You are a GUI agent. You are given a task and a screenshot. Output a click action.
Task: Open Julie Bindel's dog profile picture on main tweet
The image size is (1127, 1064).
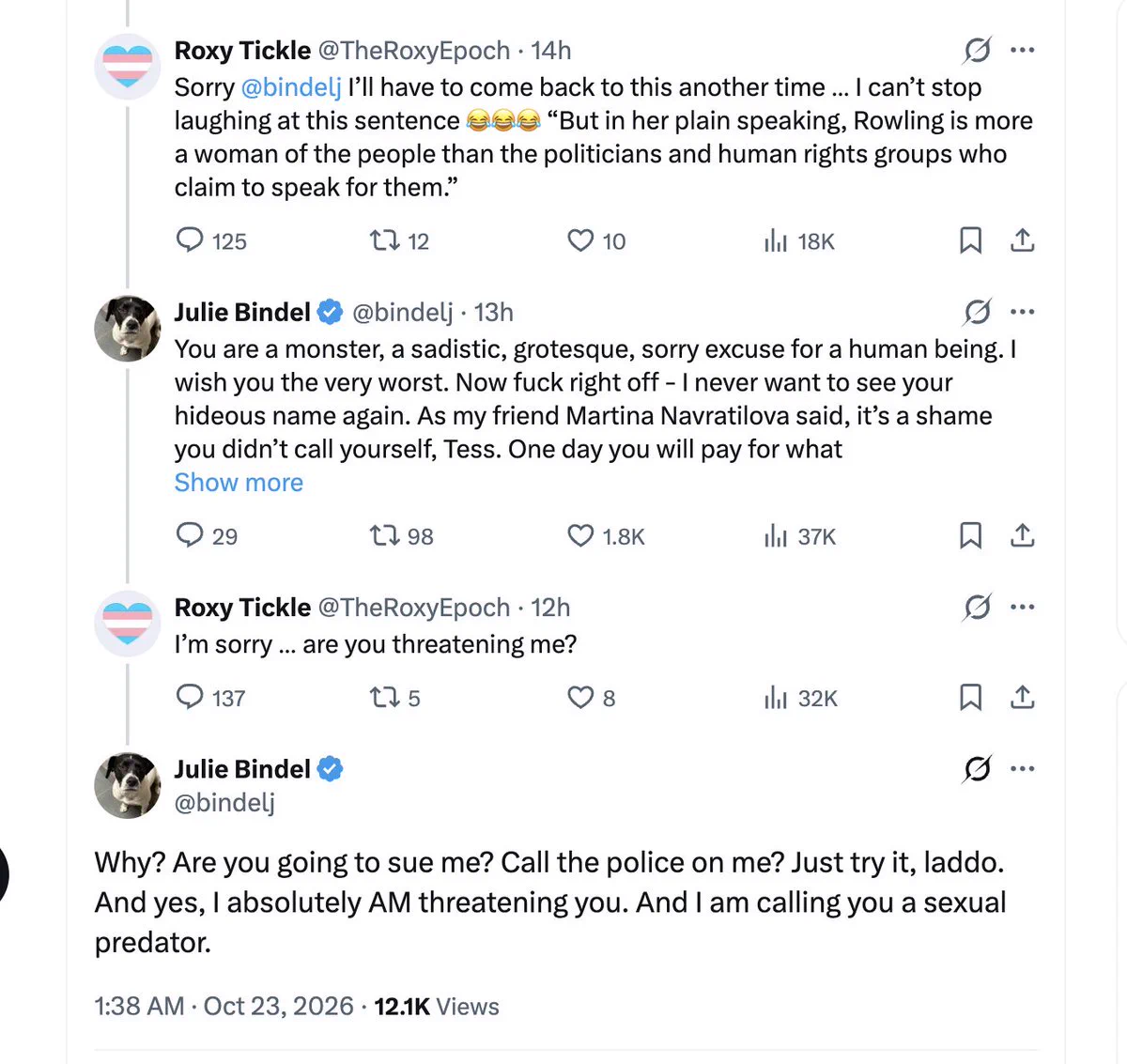(128, 785)
